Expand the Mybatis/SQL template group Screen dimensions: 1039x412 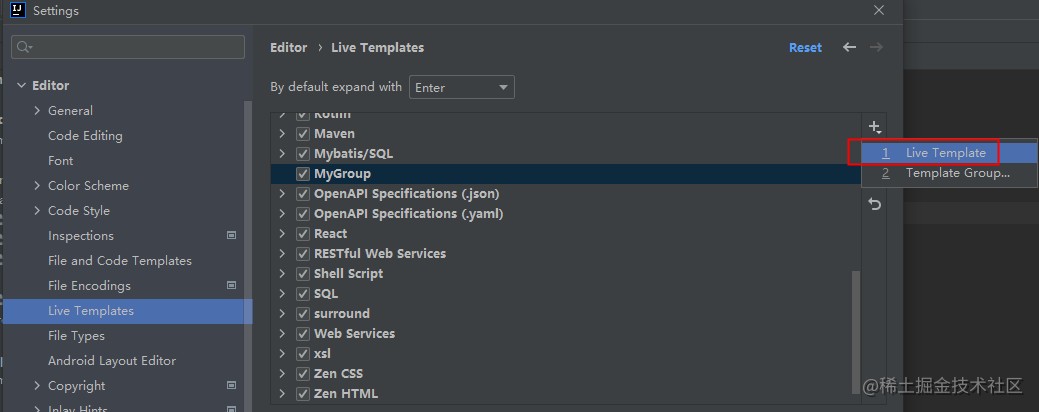(283, 154)
